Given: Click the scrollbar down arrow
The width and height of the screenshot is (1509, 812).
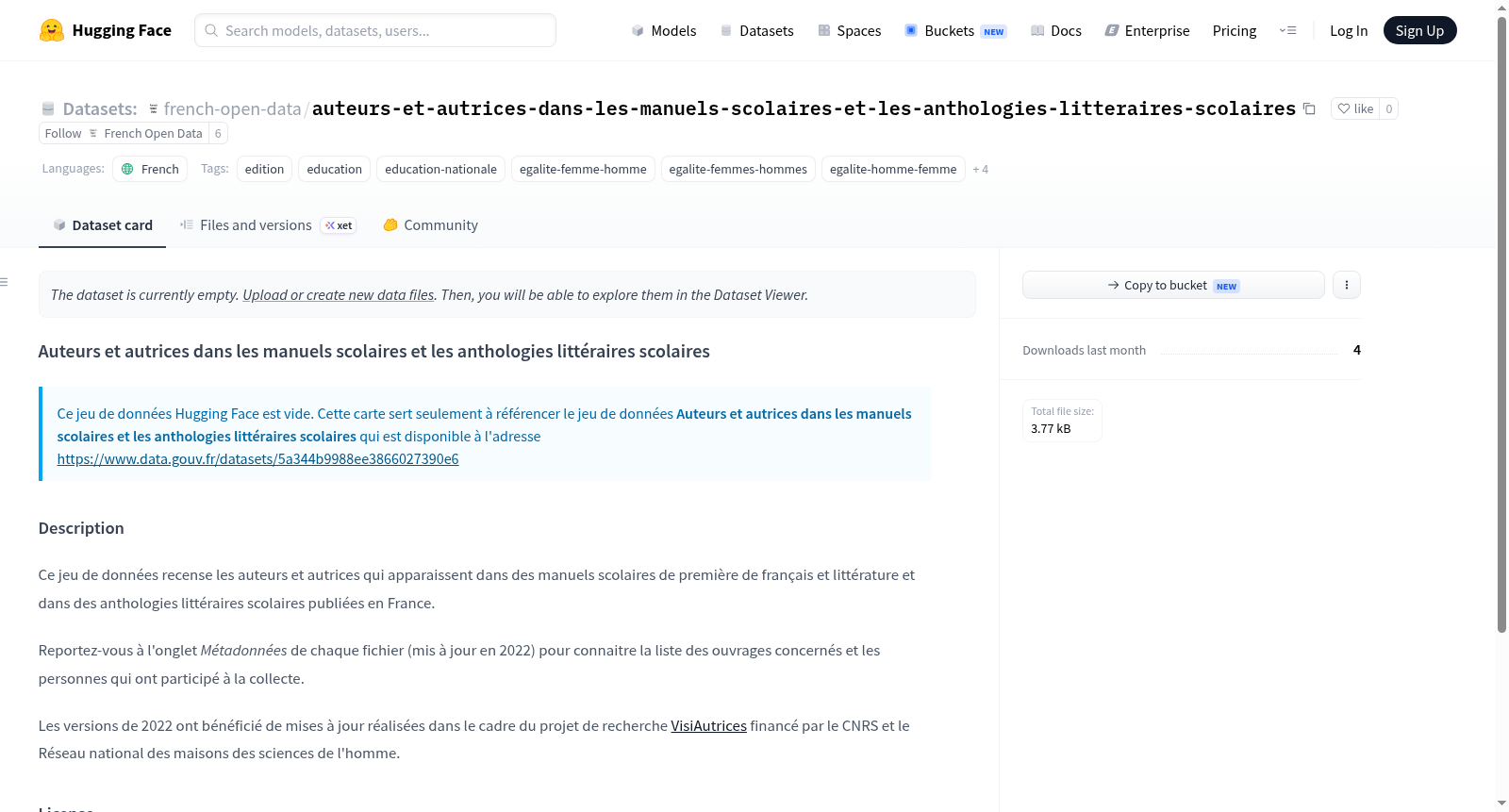Looking at the screenshot, I should pos(1501,804).
